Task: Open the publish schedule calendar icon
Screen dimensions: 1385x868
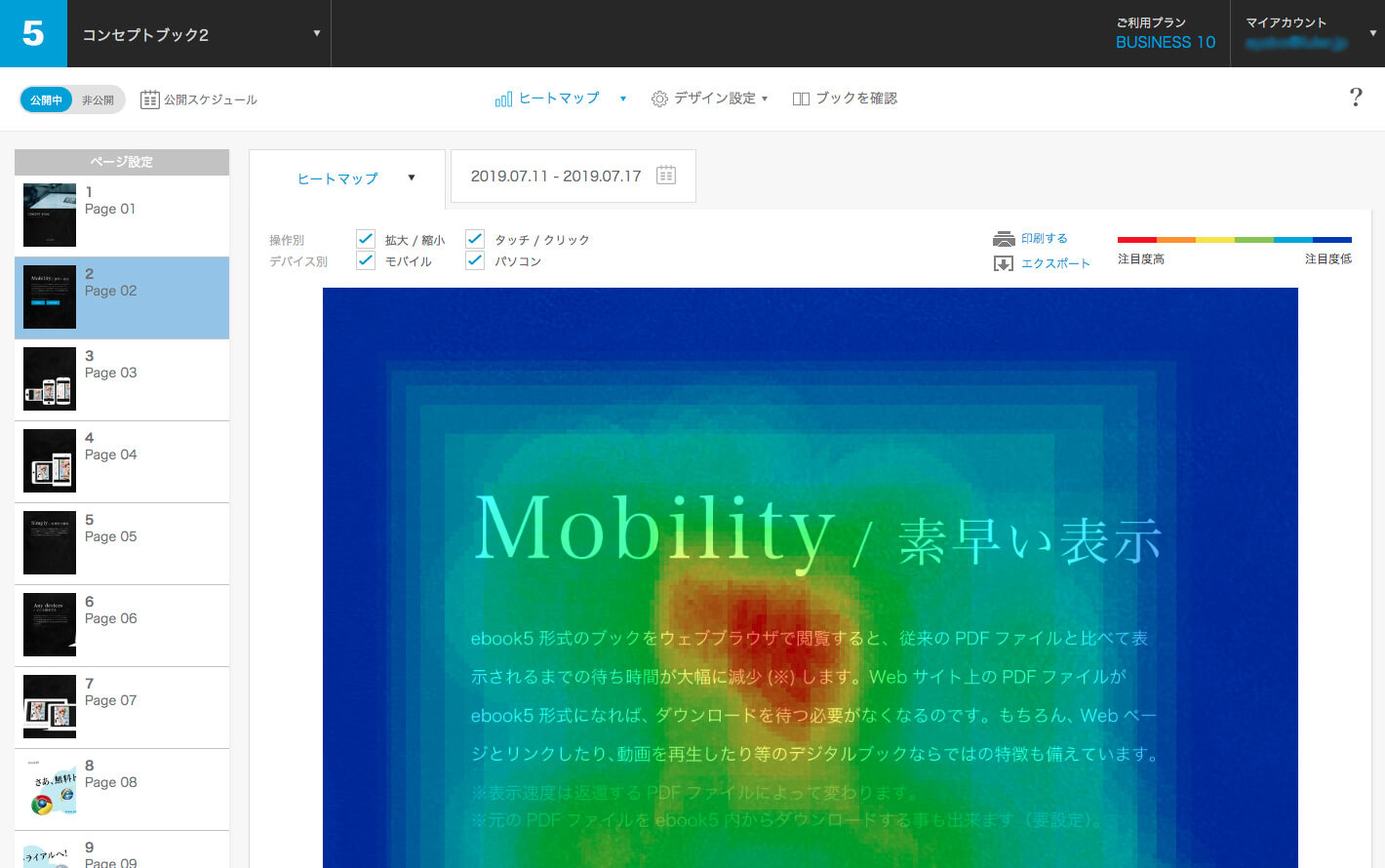Action: tap(149, 99)
